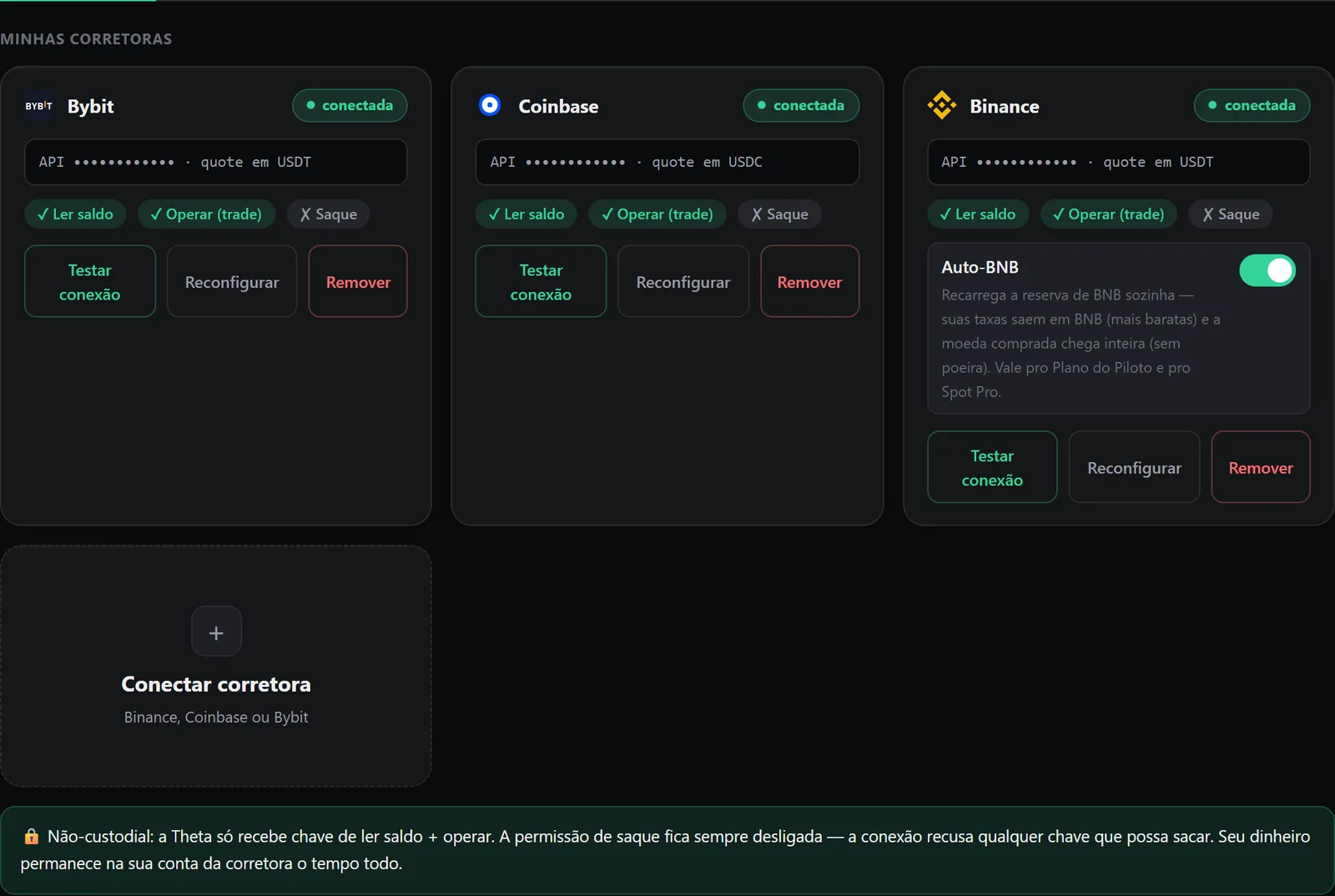Screen dimensions: 1335x896
Task: Test the Coinbase connection
Action: pos(541,281)
